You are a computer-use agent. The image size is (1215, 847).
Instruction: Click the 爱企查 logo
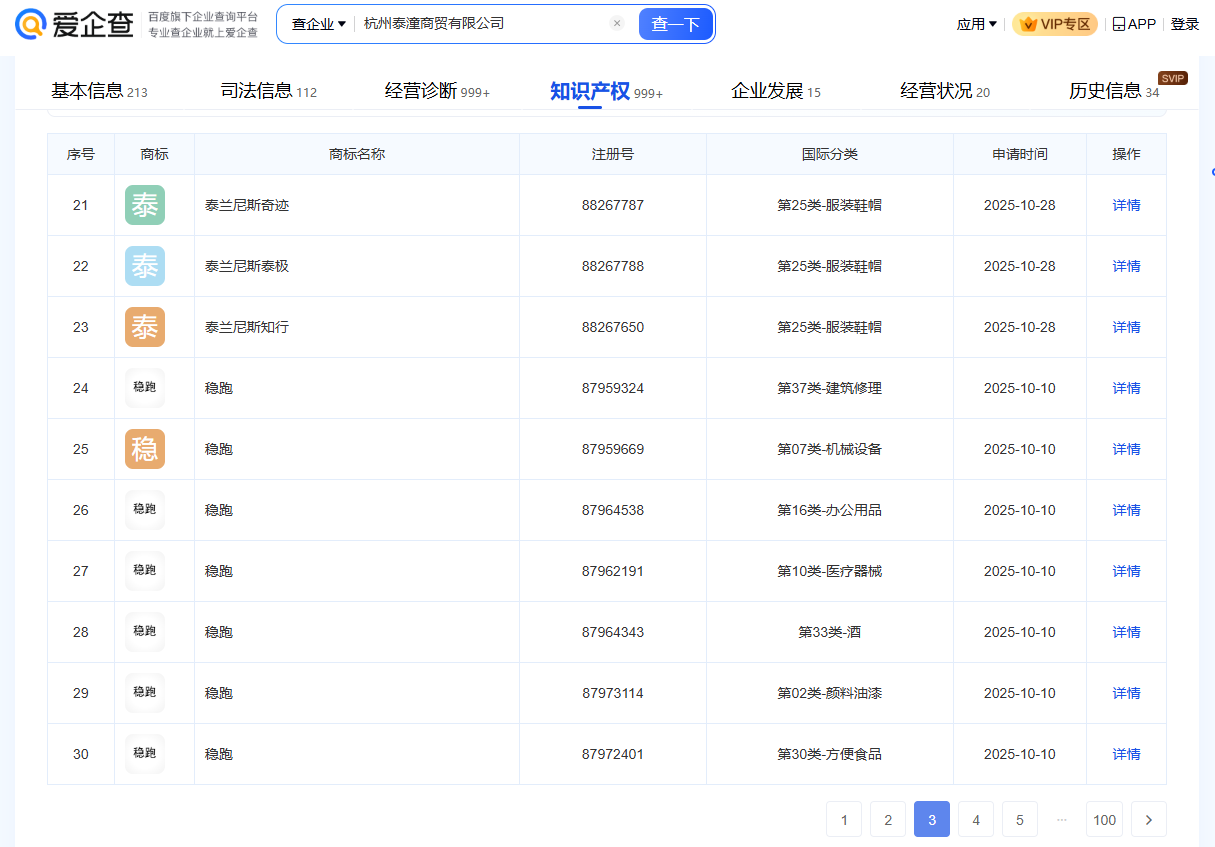click(75, 25)
